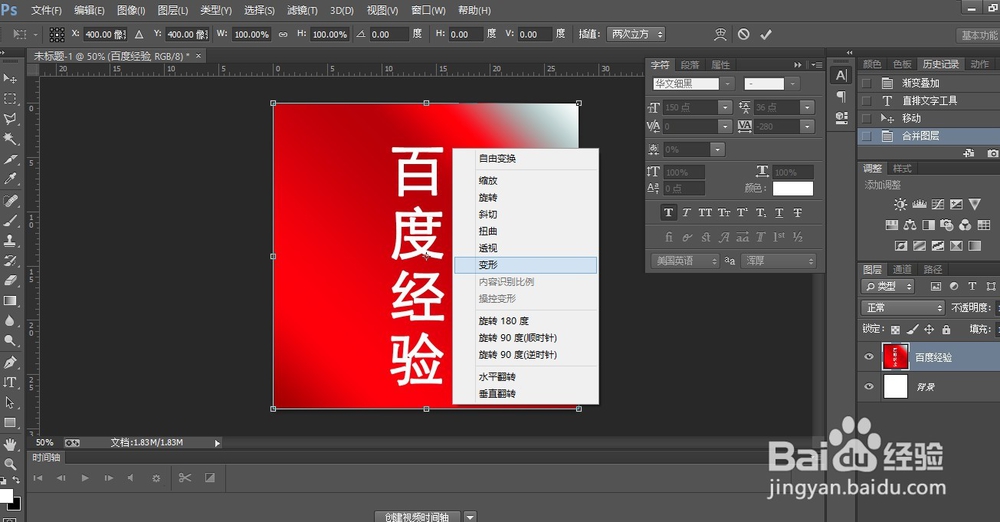The height and width of the screenshot is (522, 1000).
Task: Toggle the link width-height chain icon
Action: pyautogui.click(x=283, y=34)
